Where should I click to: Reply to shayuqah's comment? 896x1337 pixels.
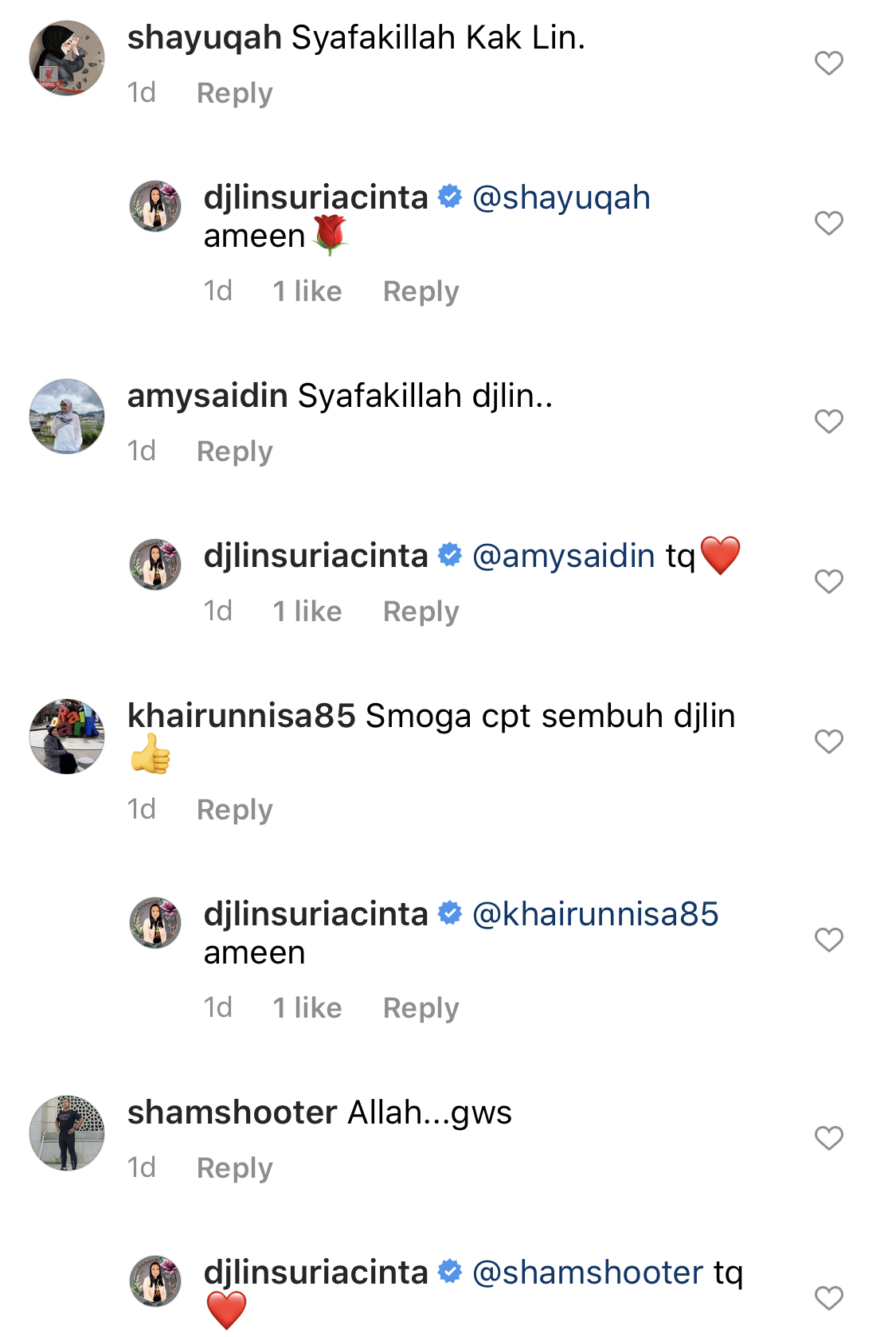[234, 93]
